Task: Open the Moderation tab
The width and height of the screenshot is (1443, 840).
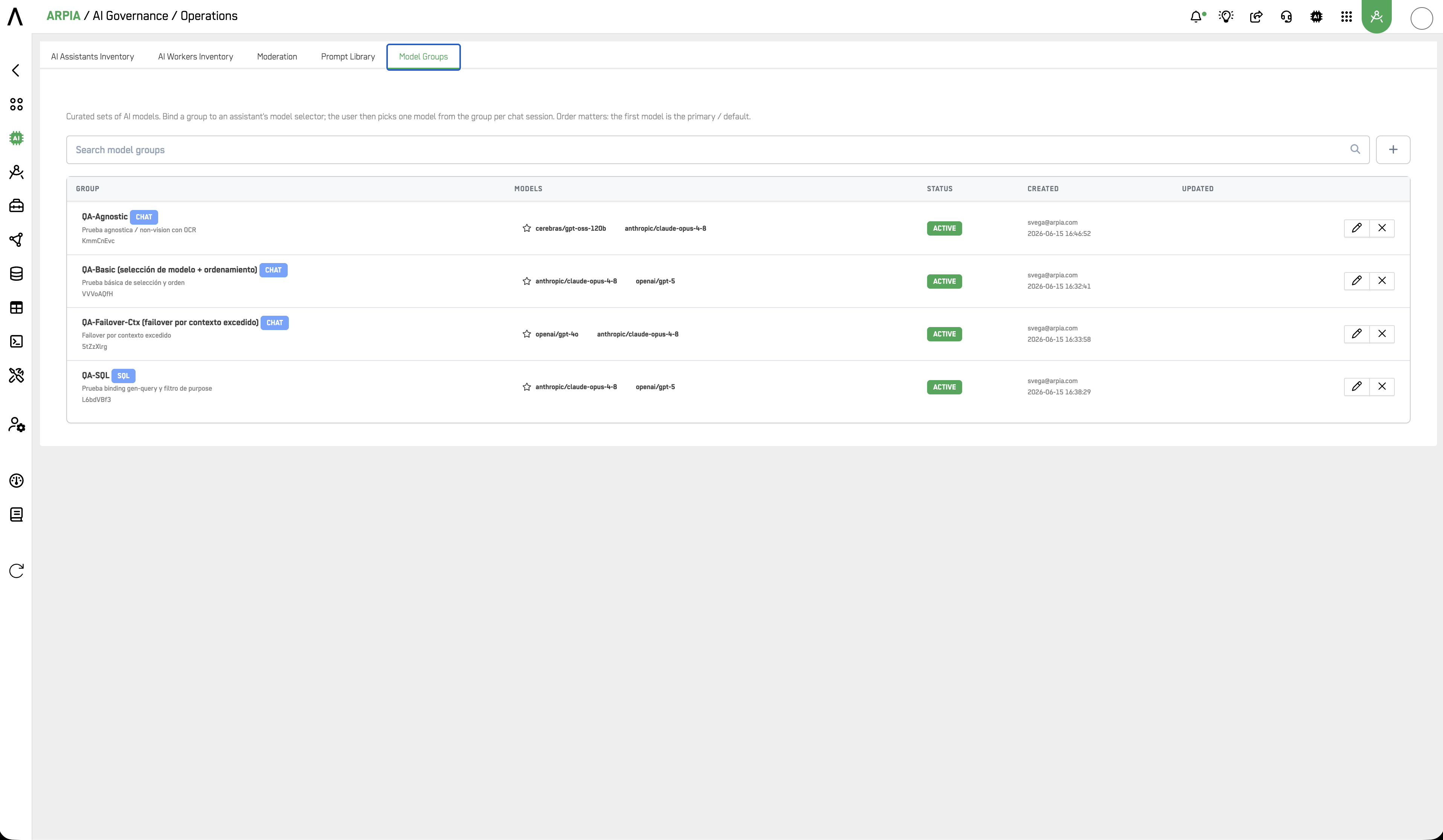Action: [x=277, y=57]
